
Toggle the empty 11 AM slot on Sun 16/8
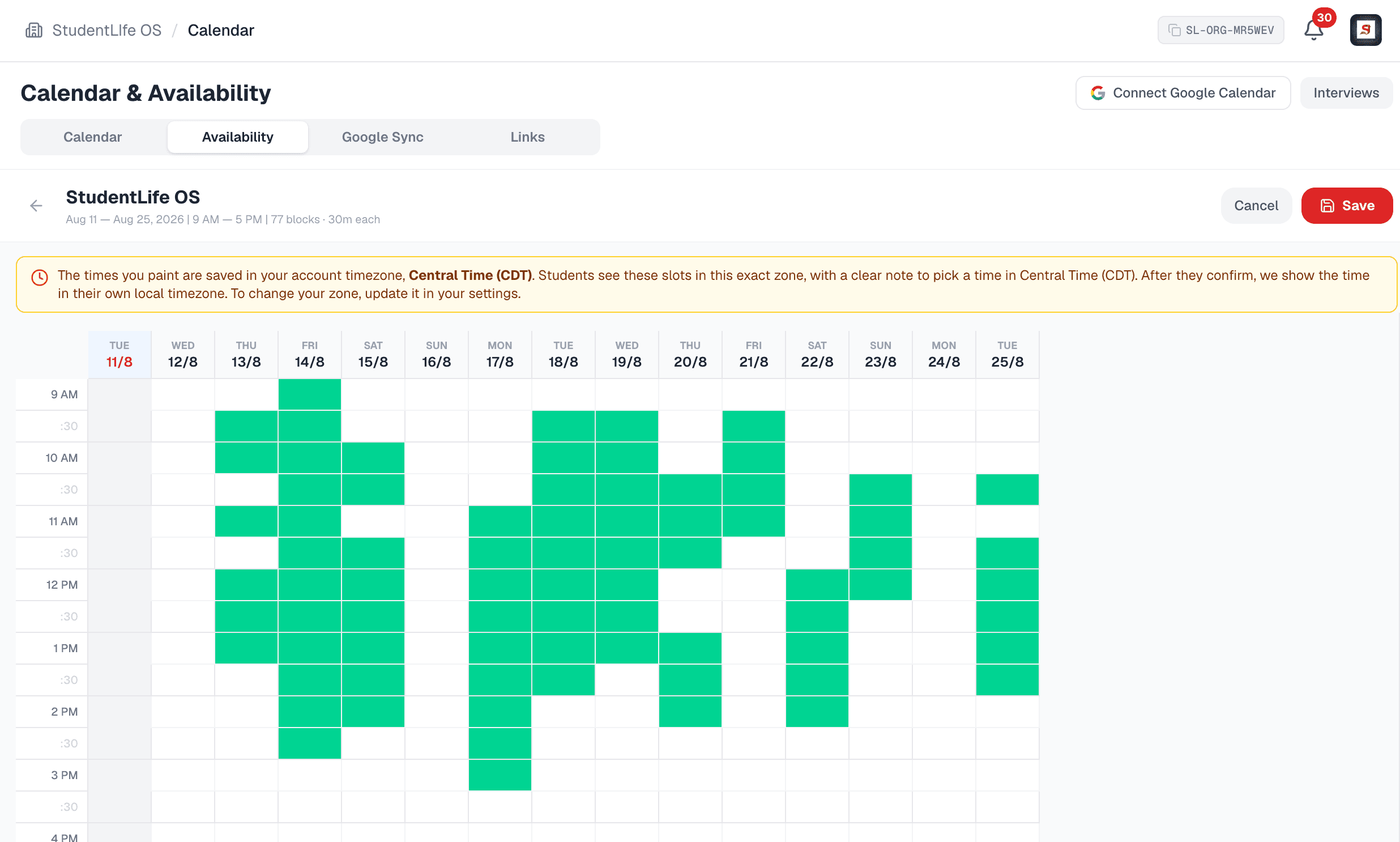pos(437,521)
